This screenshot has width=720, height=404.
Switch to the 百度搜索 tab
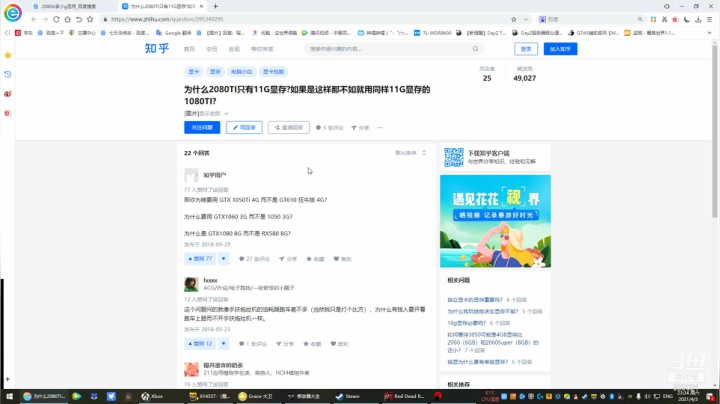(x=69, y=6)
